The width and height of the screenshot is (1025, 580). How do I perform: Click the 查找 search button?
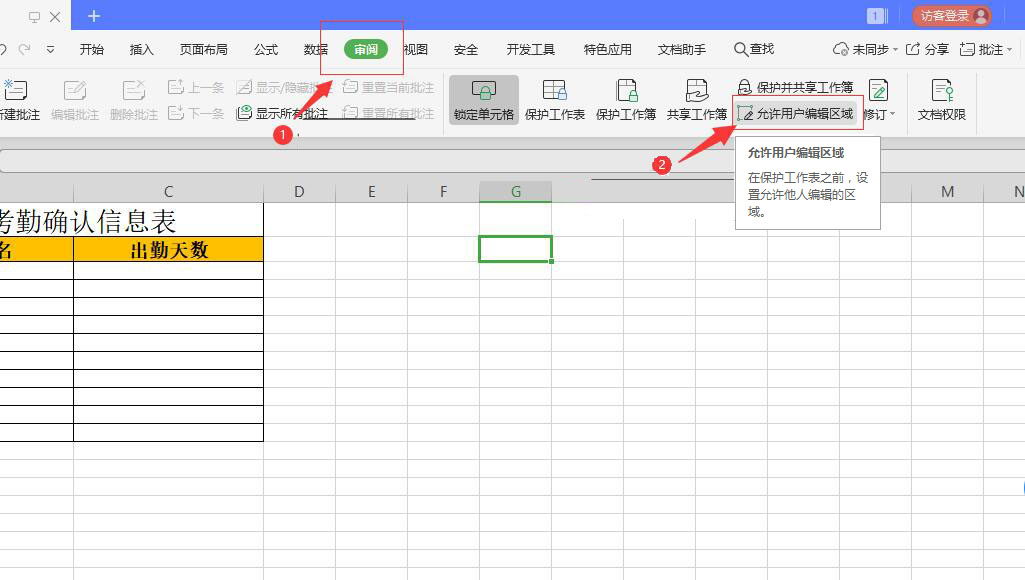[754, 49]
